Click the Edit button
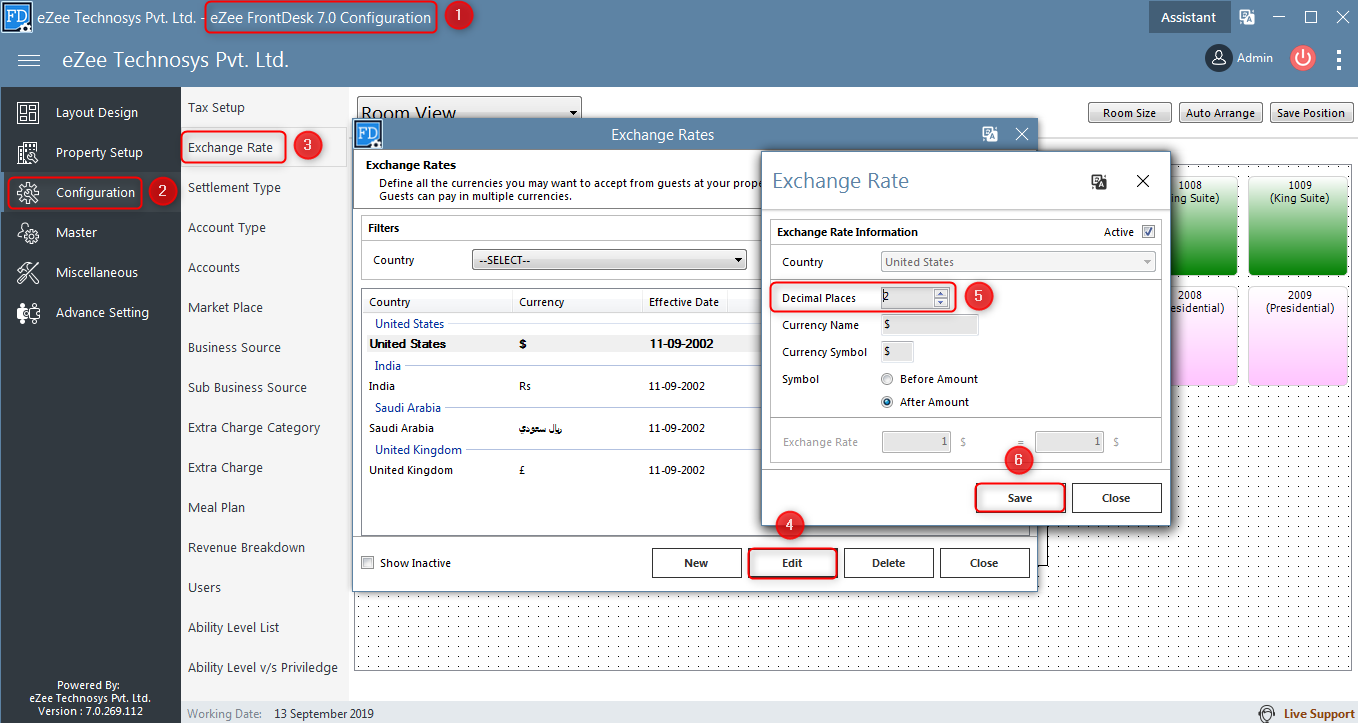 792,563
